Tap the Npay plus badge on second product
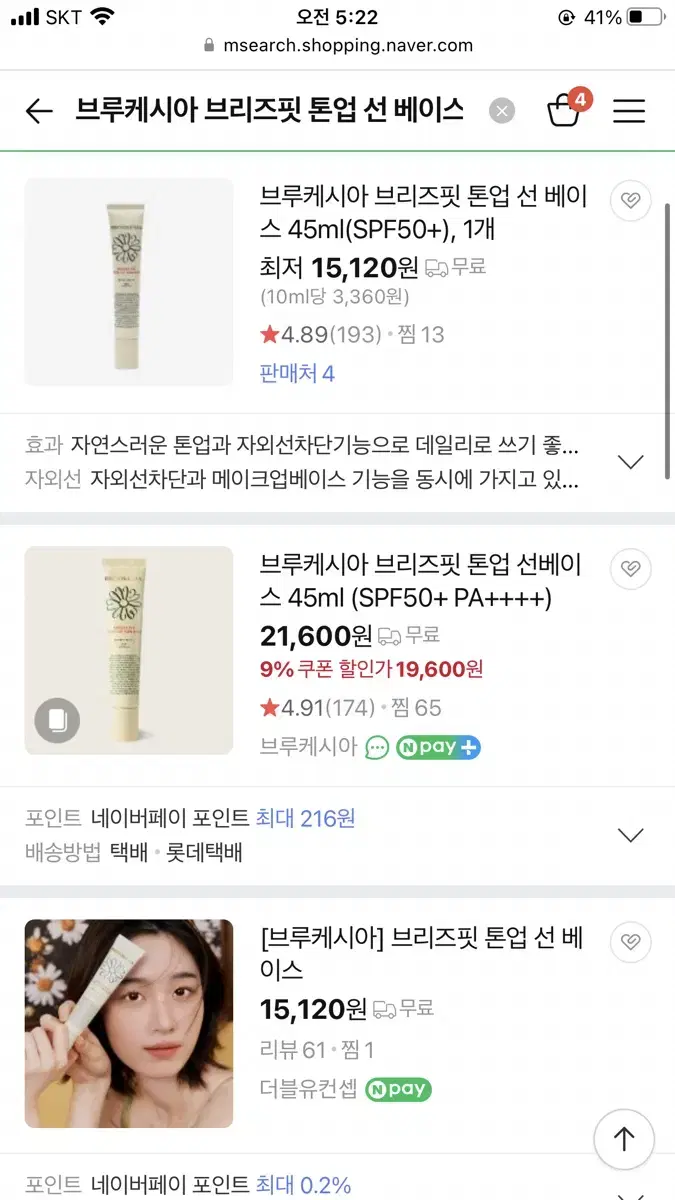Screen dimensions: 675x1200 coord(438,747)
